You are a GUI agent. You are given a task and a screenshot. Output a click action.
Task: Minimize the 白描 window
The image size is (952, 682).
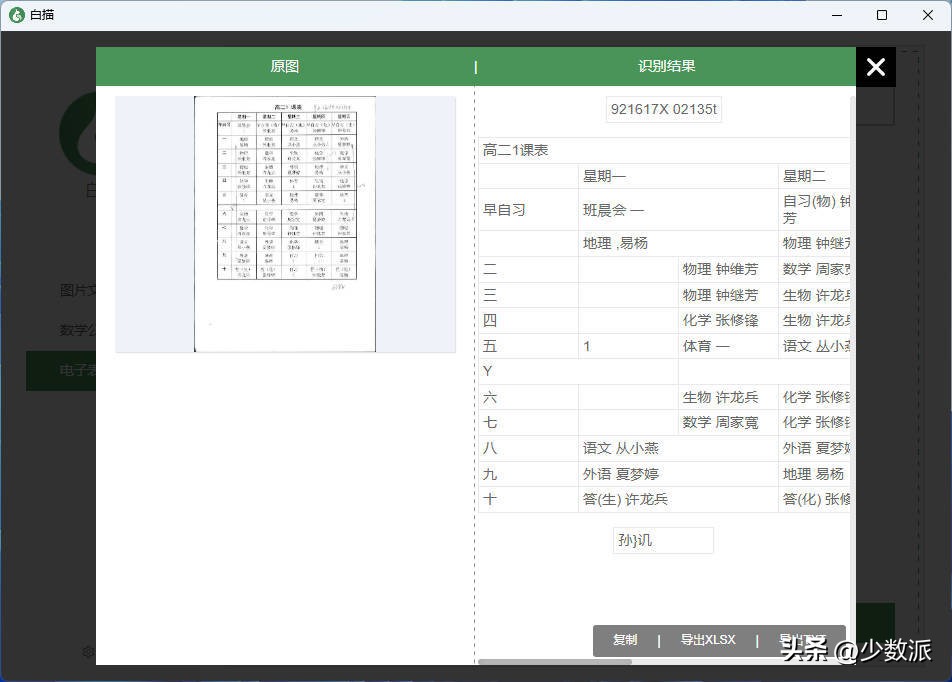(x=836, y=15)
